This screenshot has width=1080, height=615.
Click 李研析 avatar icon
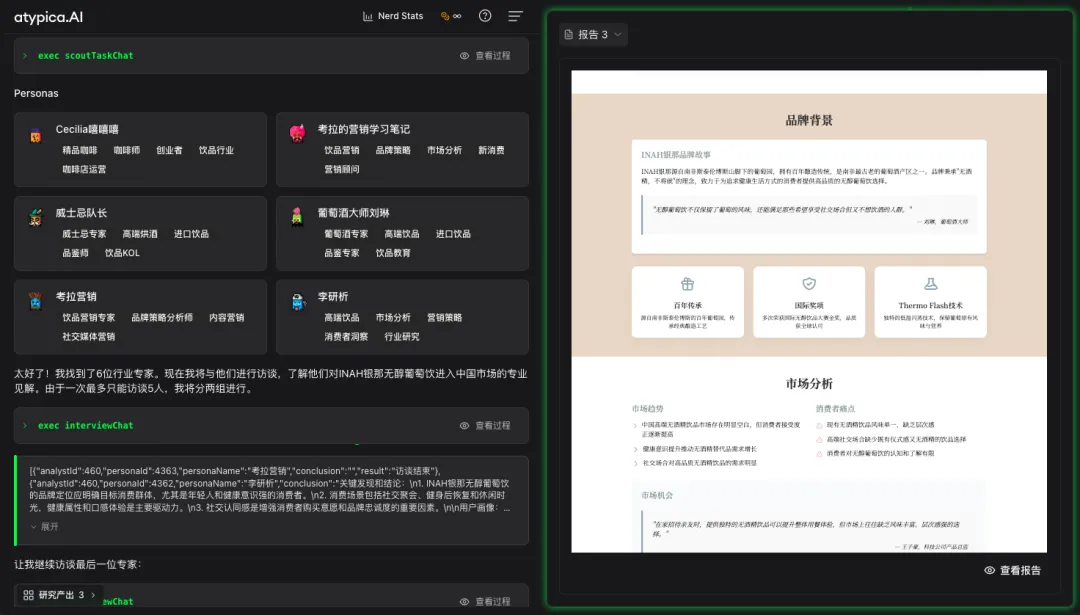[298, 302]
